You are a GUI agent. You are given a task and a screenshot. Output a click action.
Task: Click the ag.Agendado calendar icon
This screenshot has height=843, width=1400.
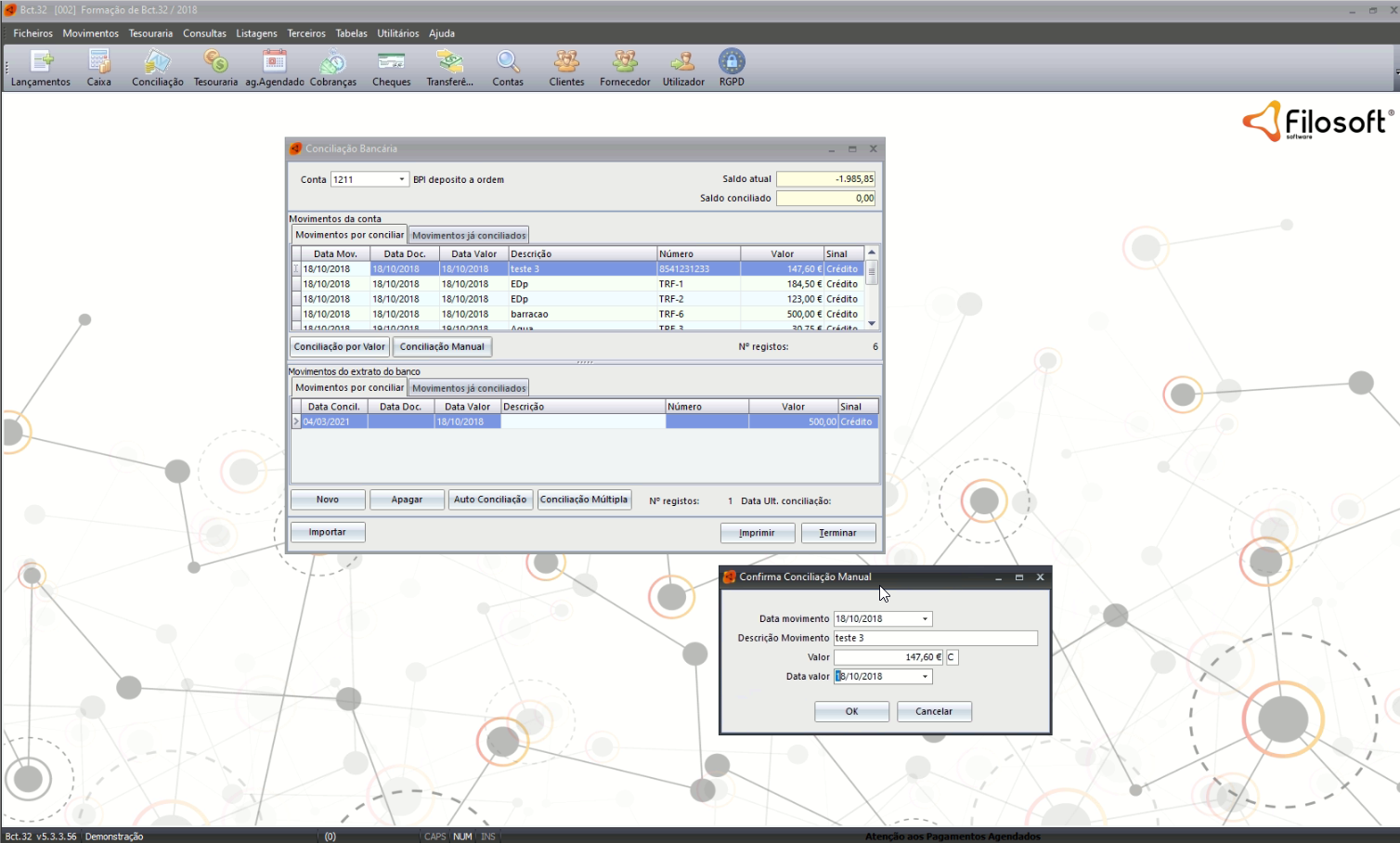tap(274, 63)
